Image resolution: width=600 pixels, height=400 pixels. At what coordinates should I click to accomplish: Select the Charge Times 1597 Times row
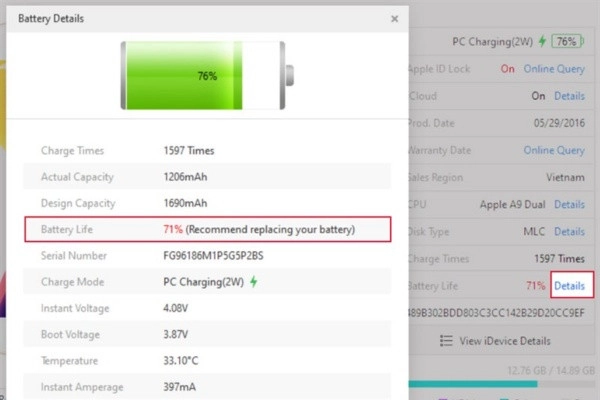point(208,151)
